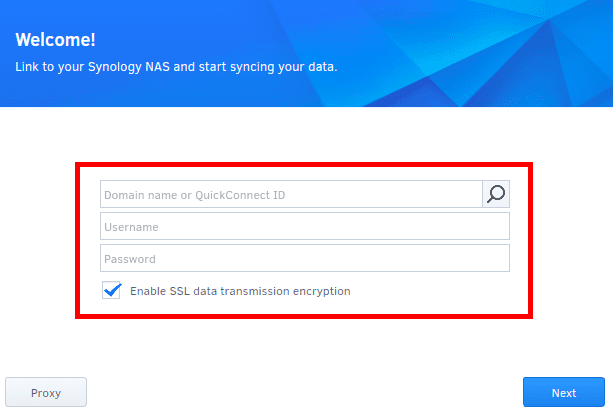613x412 pixels.
Task: Proceed with the Next button
Action: 564,392
